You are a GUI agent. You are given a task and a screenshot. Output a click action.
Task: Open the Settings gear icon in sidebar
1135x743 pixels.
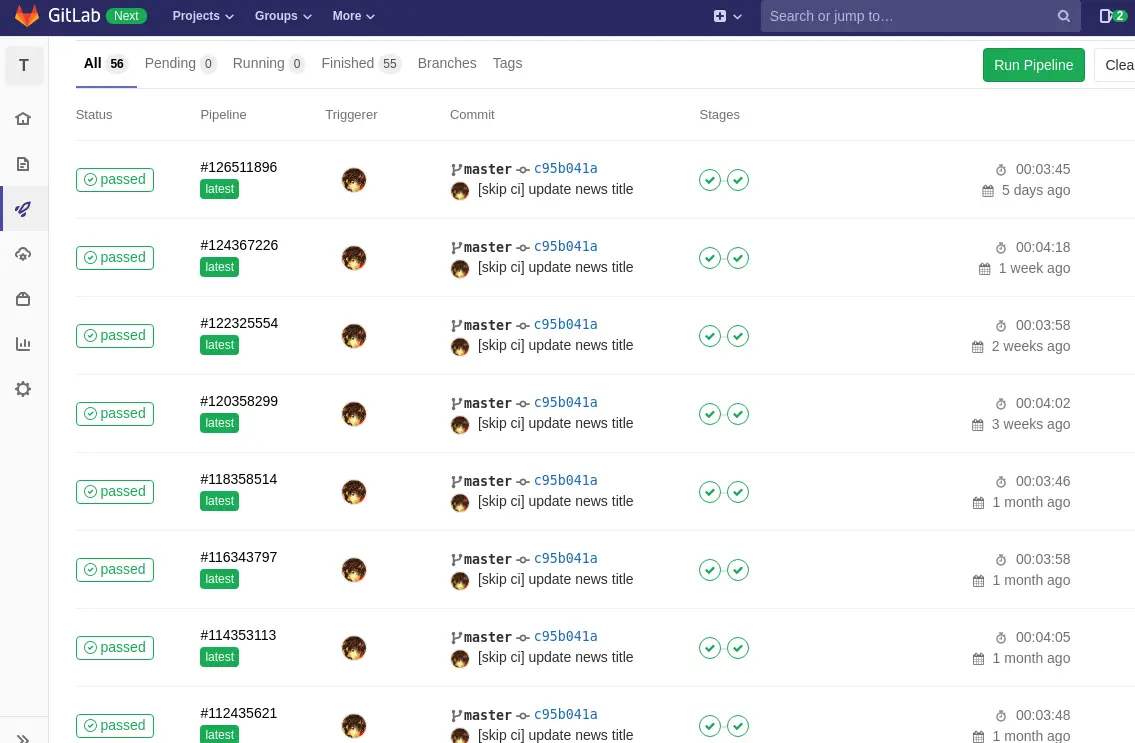pos(23,389)
